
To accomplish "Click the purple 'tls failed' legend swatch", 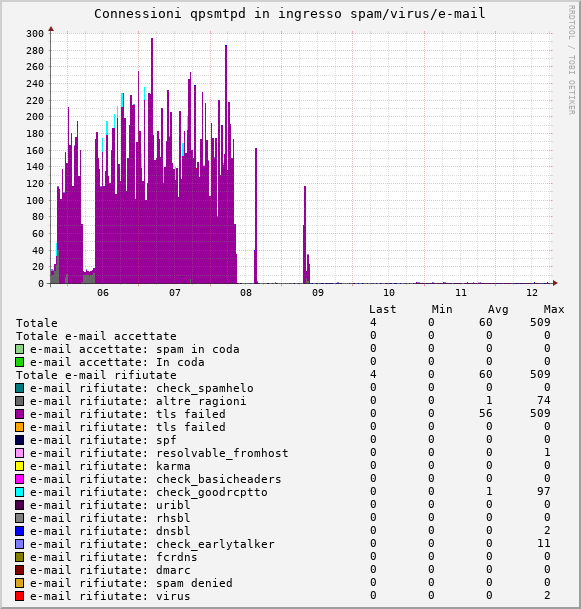I will (19, 414).
